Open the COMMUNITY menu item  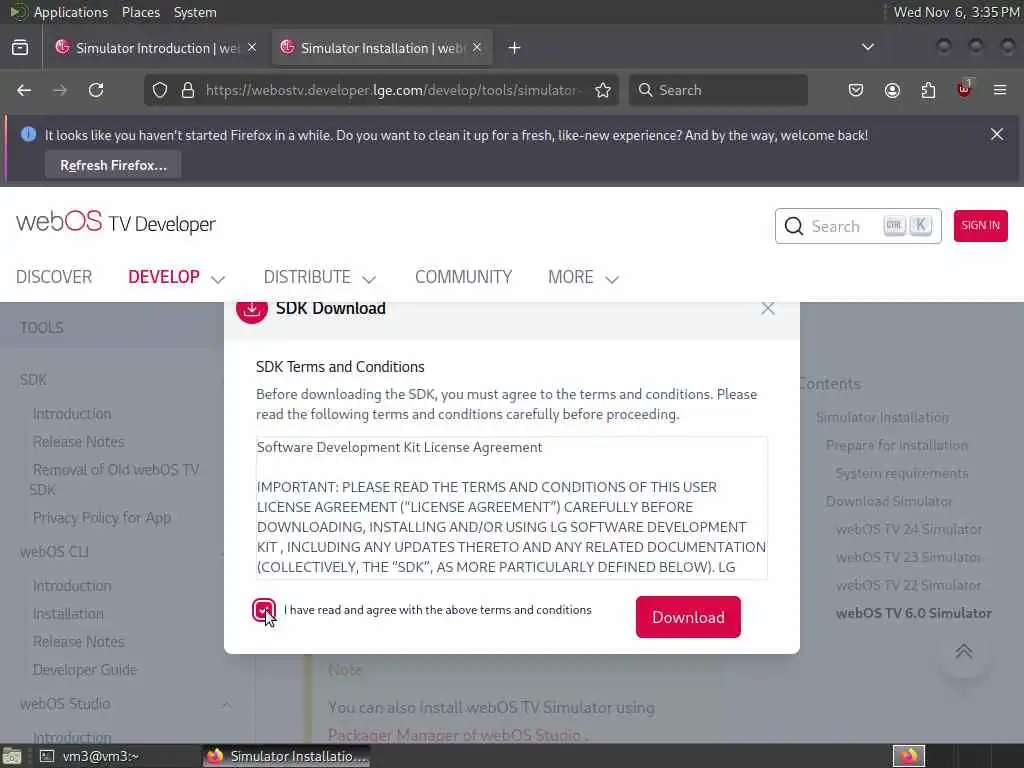464,278
